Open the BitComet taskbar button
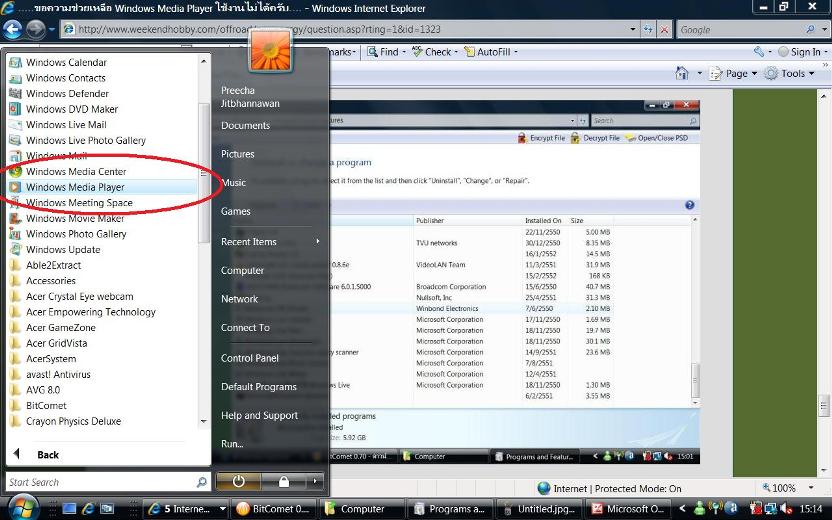Image resolution: width=832 pixels, height=520 pixels. pos(273,509)
